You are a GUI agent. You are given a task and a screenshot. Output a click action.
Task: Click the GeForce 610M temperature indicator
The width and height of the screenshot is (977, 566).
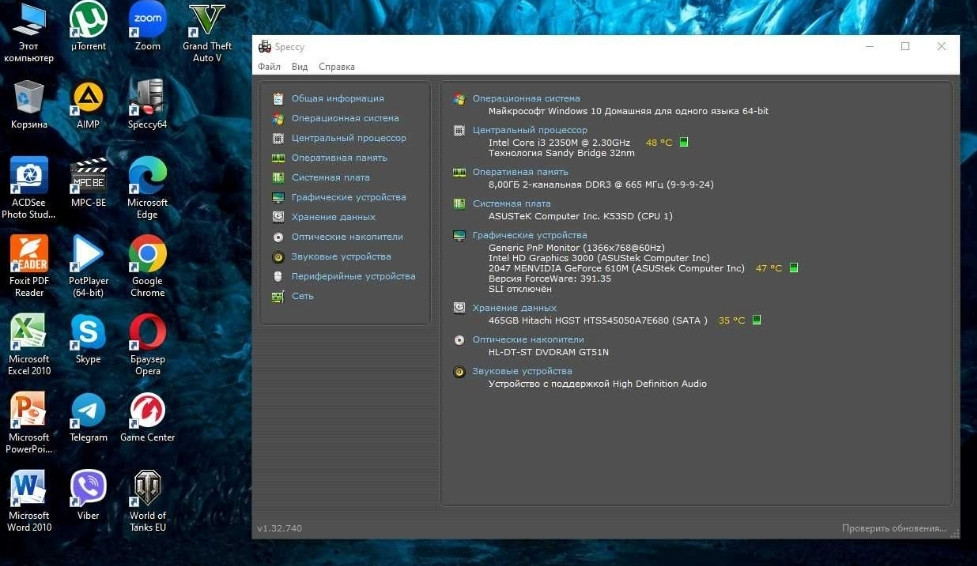[x=793, y=268]
